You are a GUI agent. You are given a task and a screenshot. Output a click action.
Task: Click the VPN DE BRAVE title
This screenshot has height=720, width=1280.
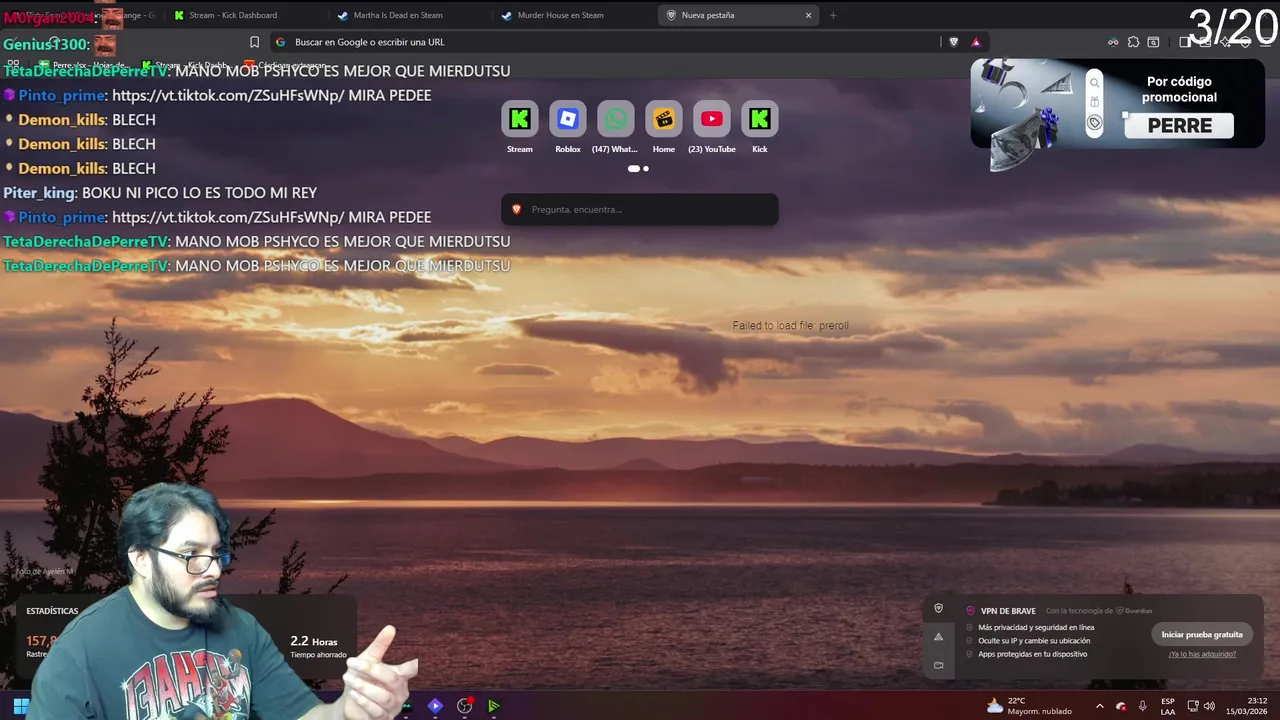(1008, 611)
